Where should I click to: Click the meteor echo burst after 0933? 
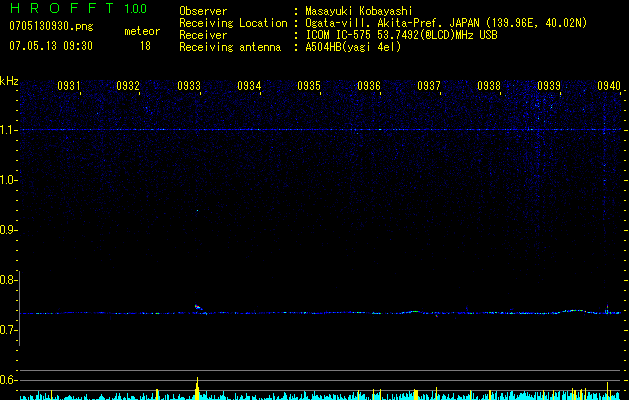pyautogui.click(x=199, y=308)
